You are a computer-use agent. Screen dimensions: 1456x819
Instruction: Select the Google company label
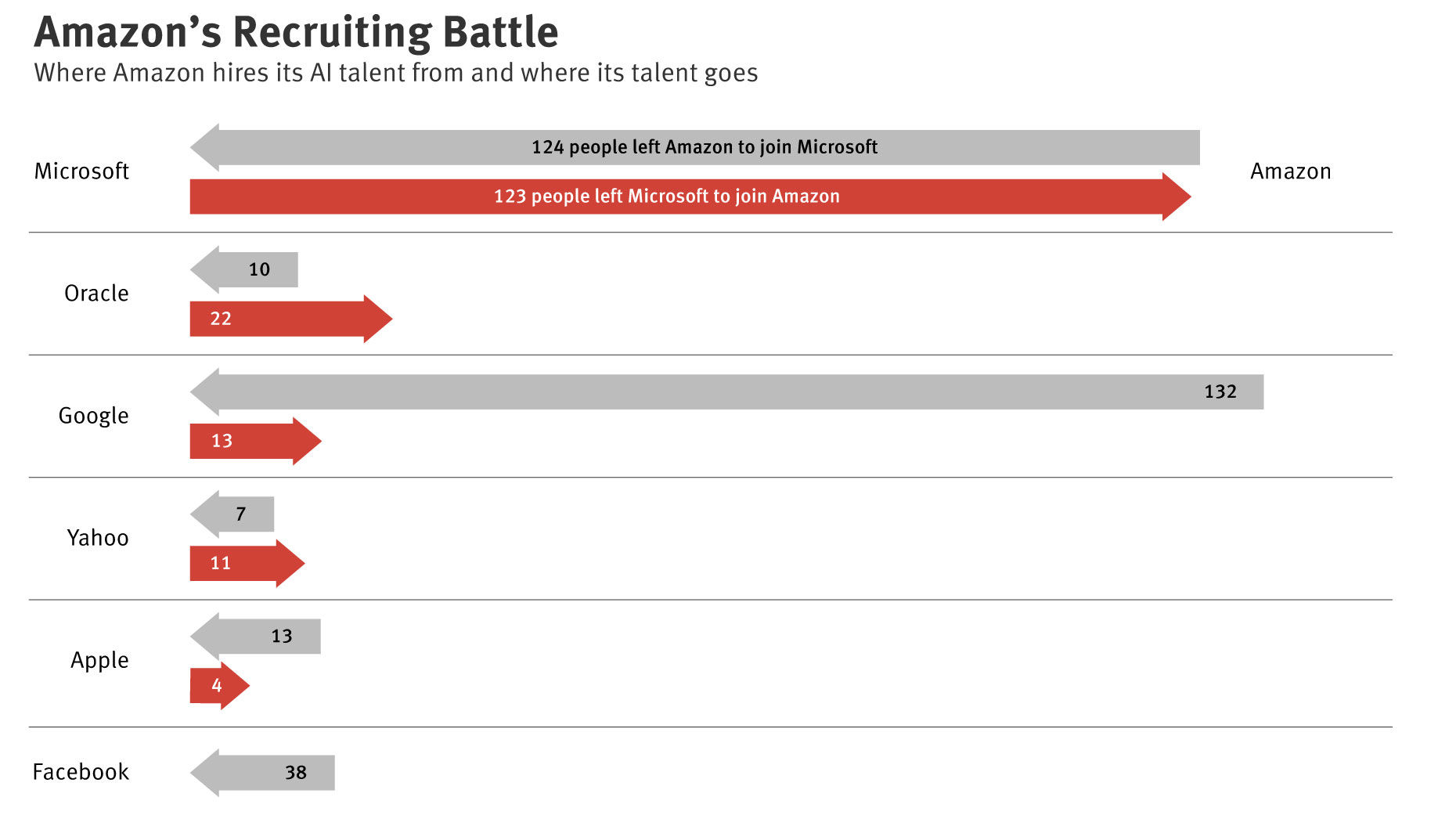coord(93,416)
